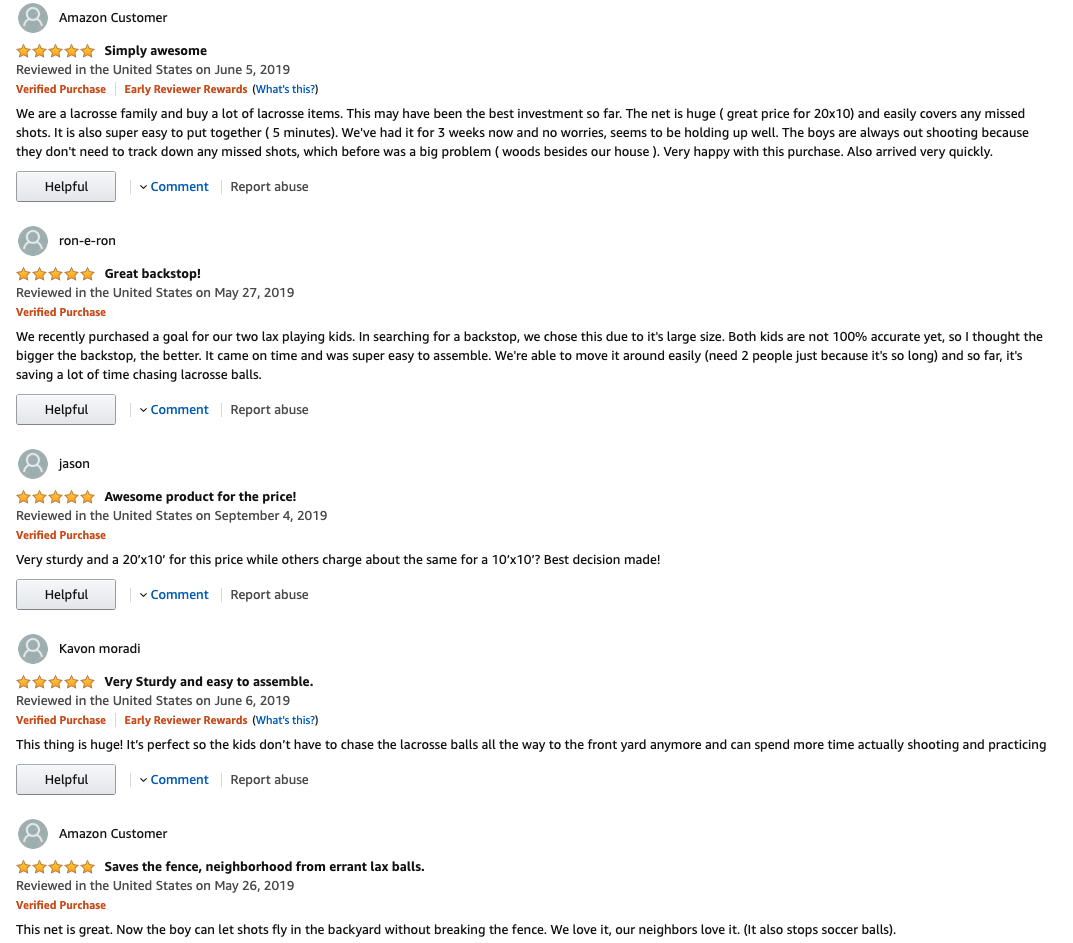The height and width of the screenshot is (943, 1073).
Task: Click the star rating on 'Simply awesome' review
Action: point(56,51)
